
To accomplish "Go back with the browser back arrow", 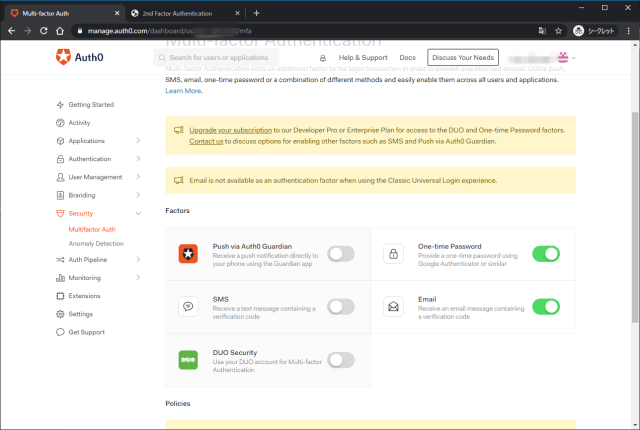I will (x=11, y=31).
